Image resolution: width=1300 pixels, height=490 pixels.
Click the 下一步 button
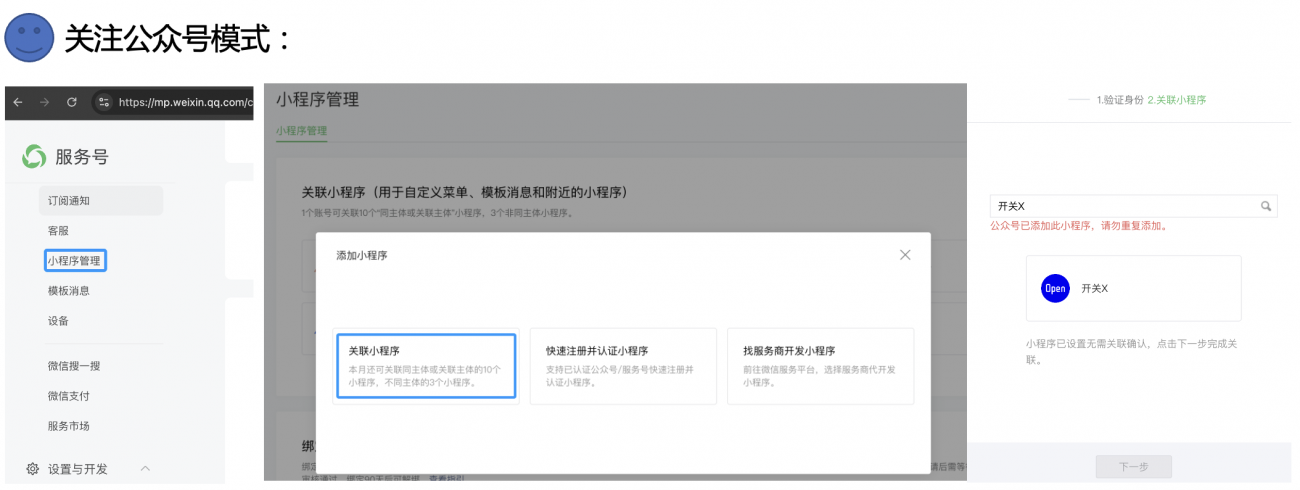pyautogui.click(x=1133, y=467)
